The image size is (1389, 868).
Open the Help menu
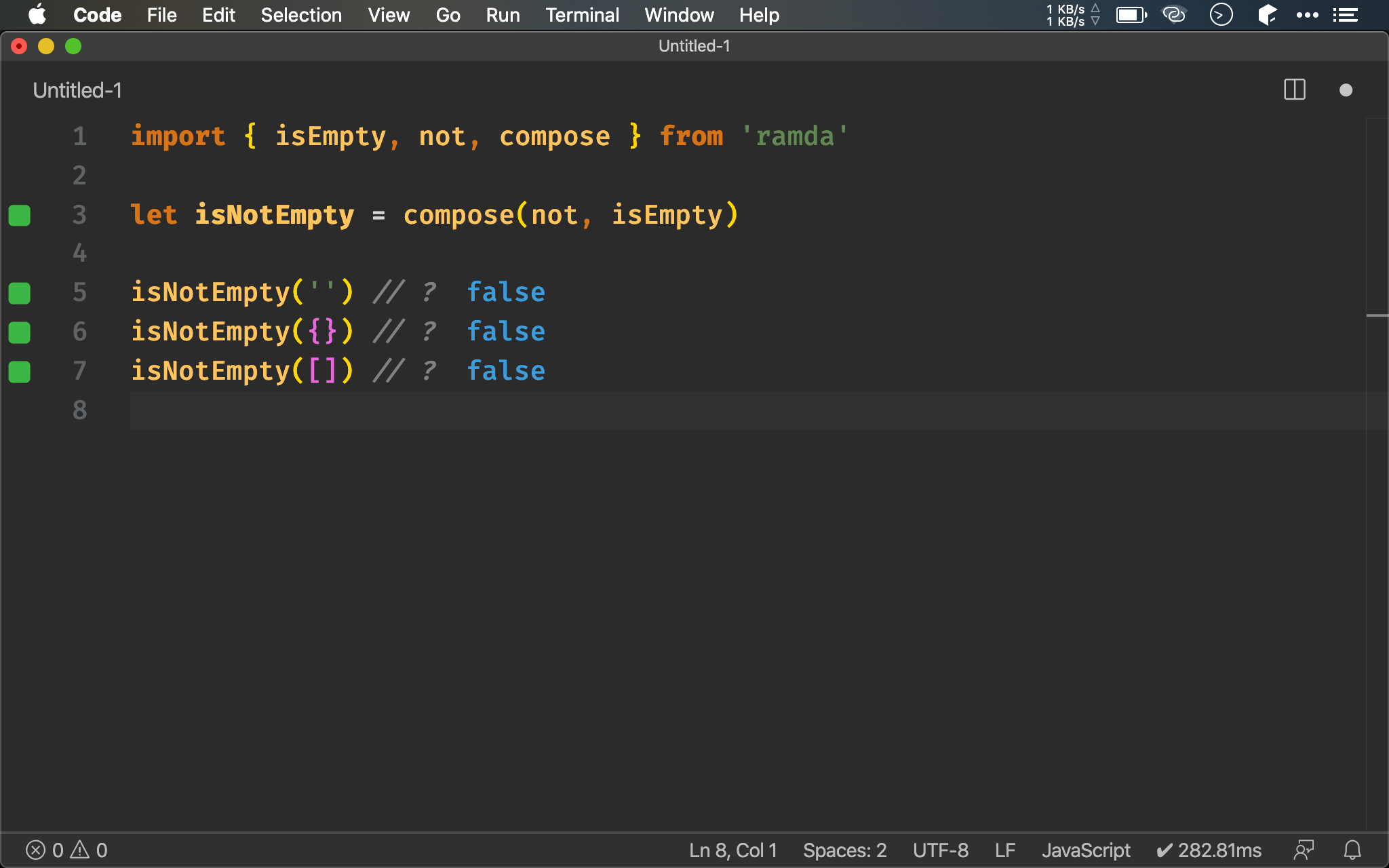(759, 15)
